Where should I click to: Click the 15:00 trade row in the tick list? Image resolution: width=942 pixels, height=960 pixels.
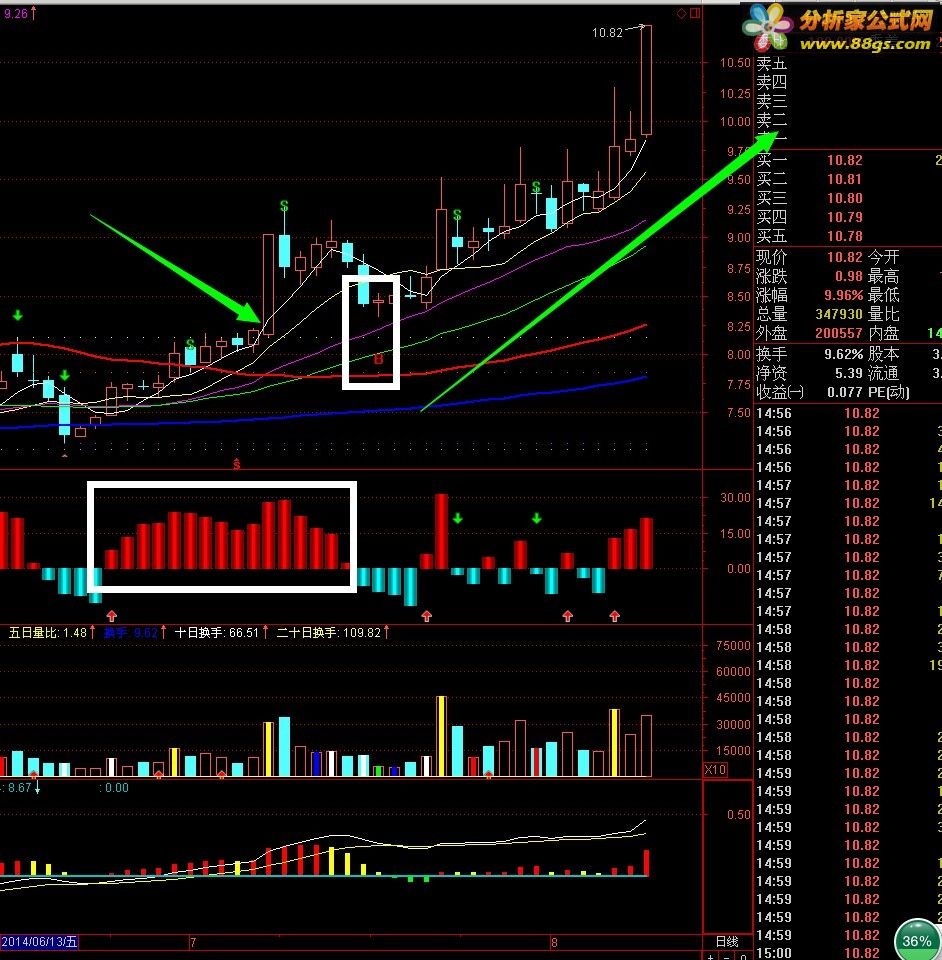pyautogui.click(x=848, y=953)
